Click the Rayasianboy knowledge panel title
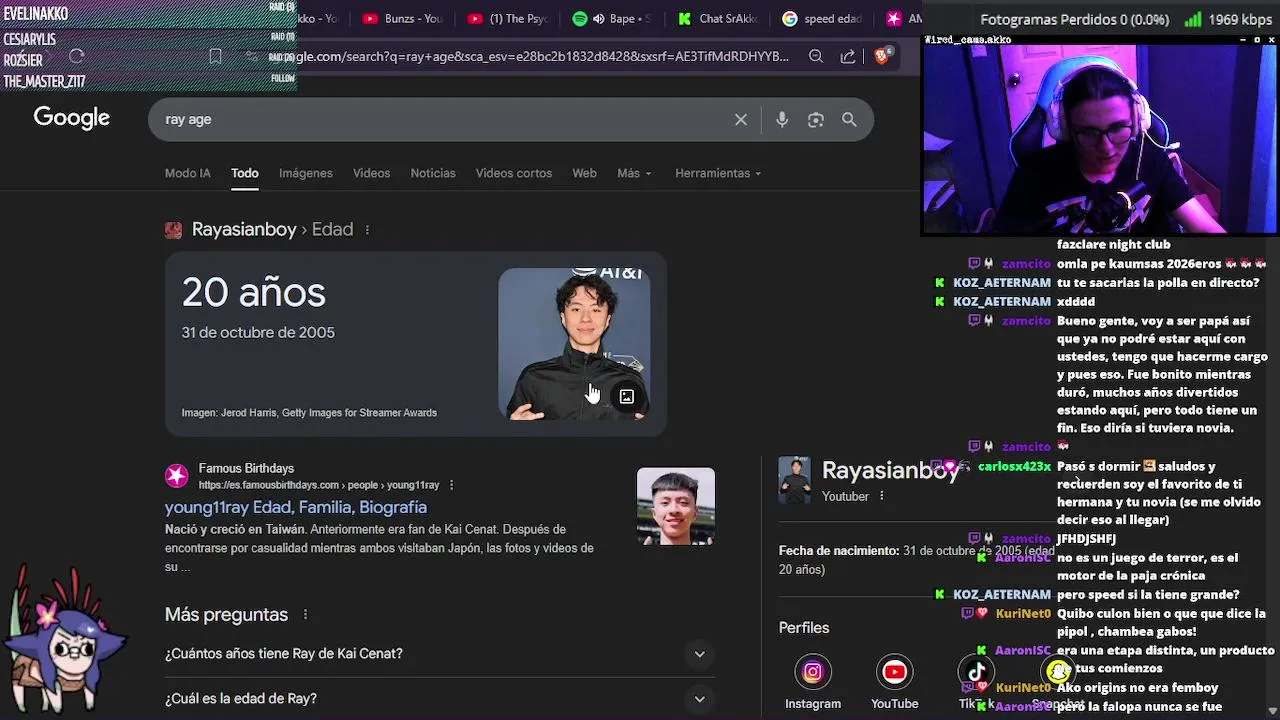The width and height of the screenshot is (1280, 720). tap(891, 470)
